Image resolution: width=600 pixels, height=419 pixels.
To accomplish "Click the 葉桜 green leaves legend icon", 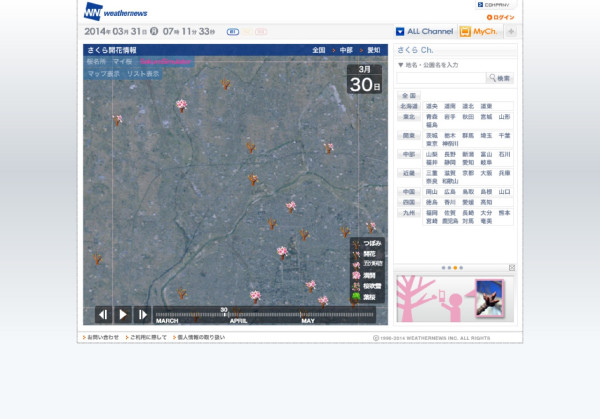I will [x=356, y=297].
